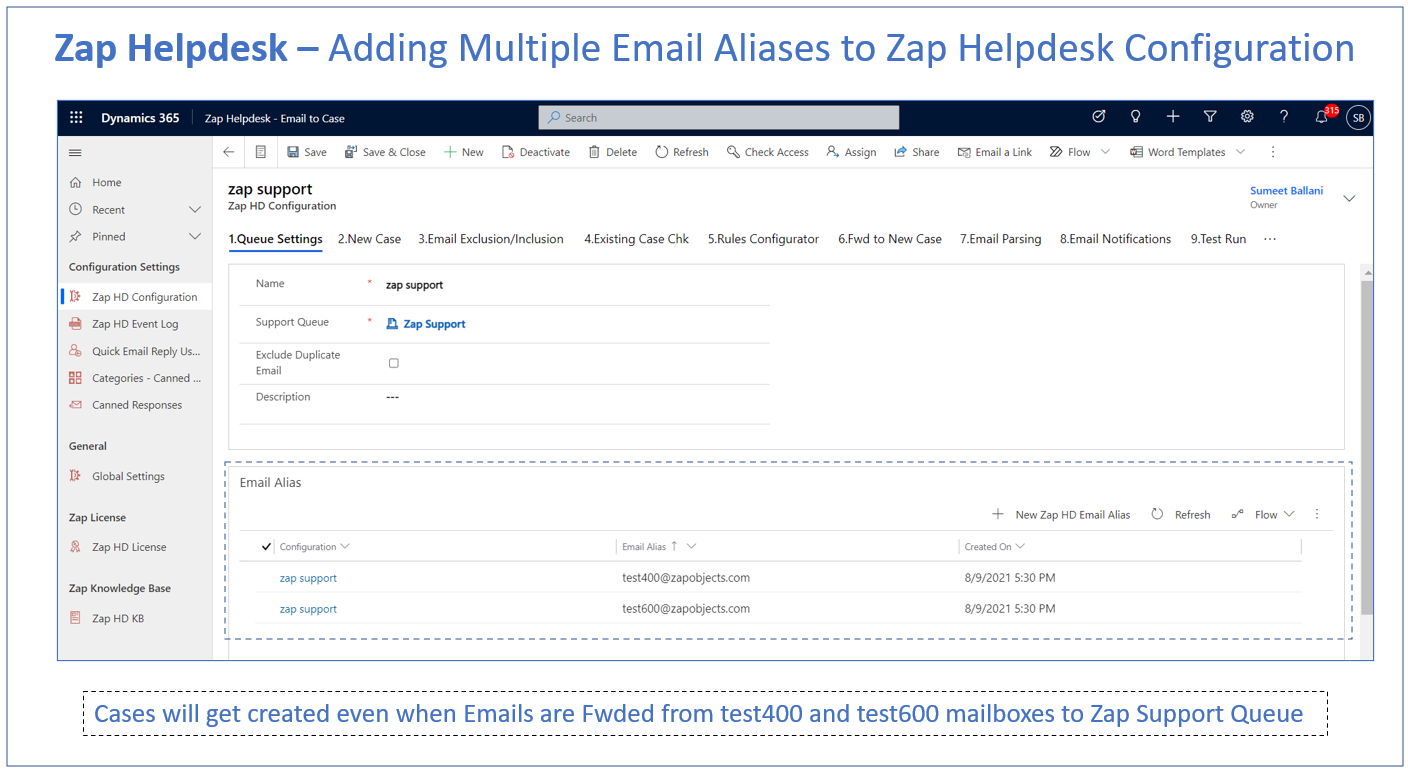
Task: Sort by Email Alias column header
Action: 644,547
